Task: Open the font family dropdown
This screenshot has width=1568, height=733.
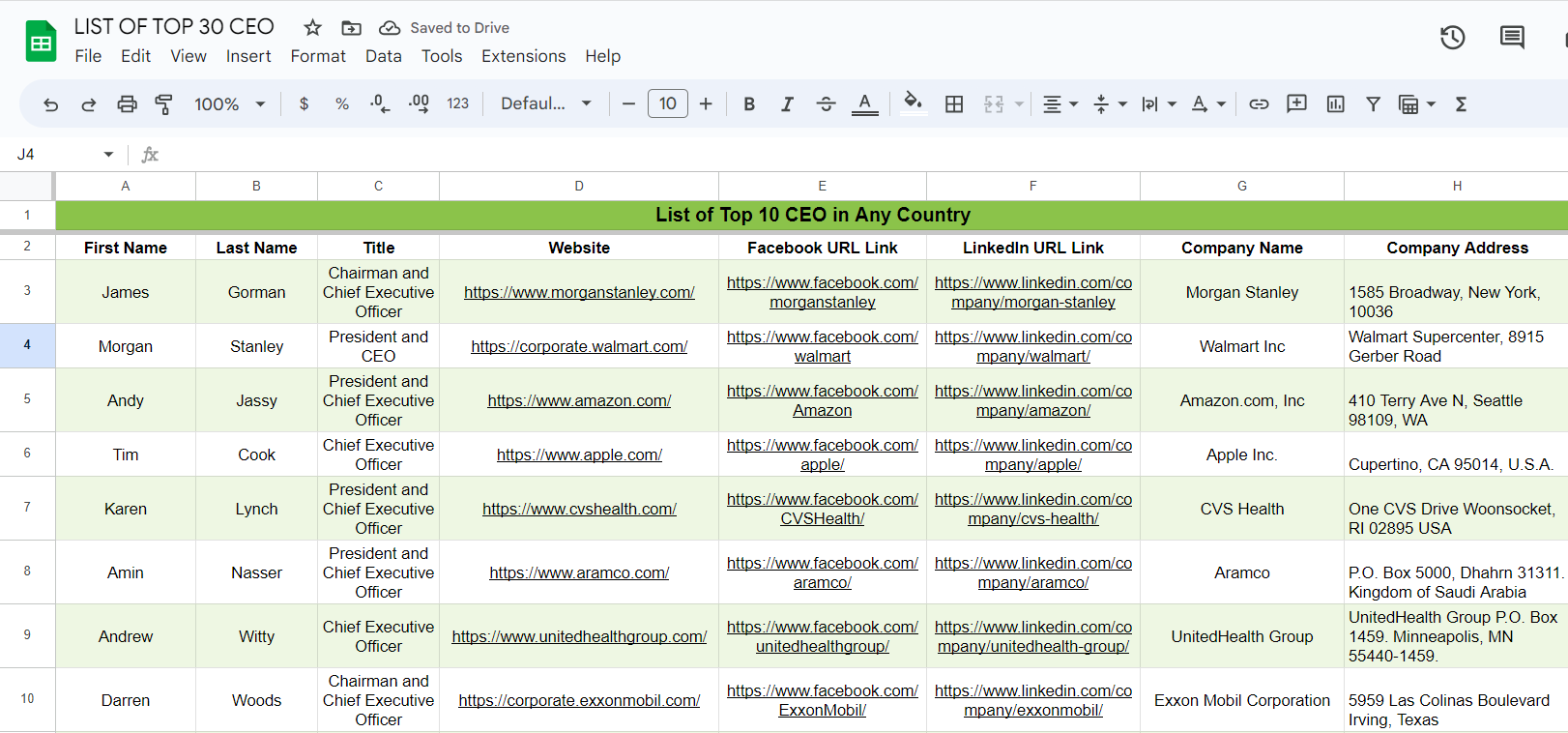Action: 546,103
